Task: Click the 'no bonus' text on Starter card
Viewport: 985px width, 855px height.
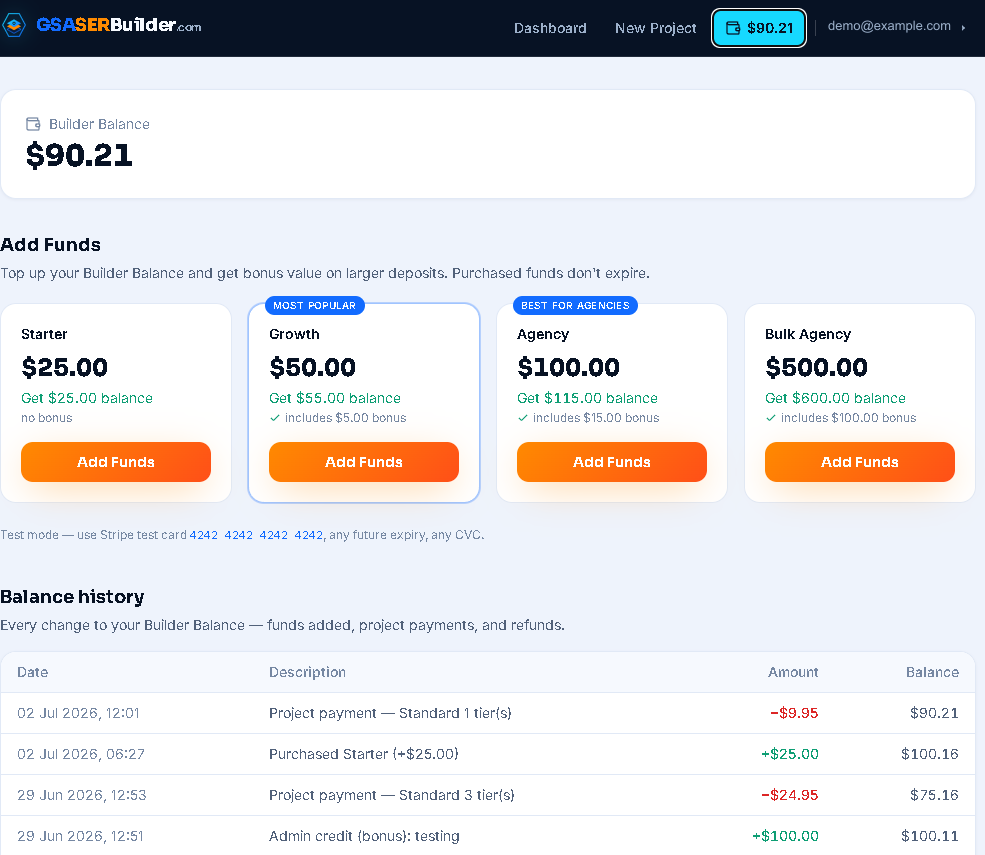Action: coord(46,418)
